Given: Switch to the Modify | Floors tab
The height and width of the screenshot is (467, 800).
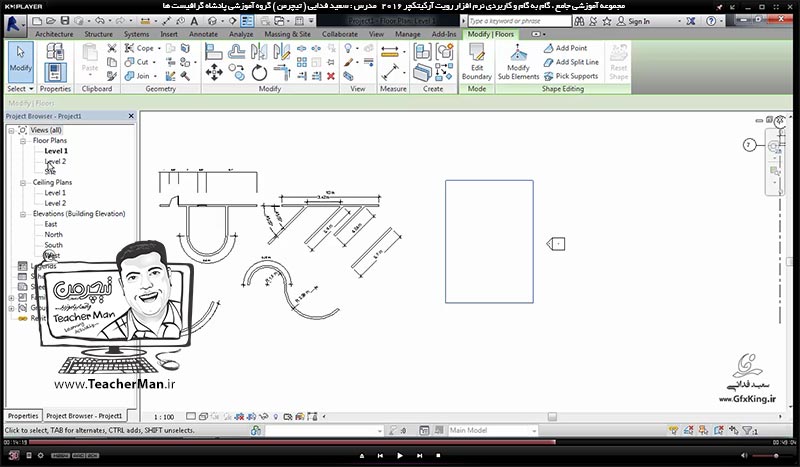Looking at the screenshot, I should click(490, 34).
